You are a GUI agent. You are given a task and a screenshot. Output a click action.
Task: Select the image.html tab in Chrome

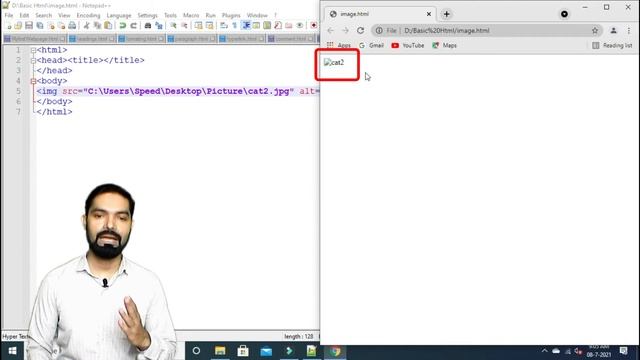(x=380, y=14)
